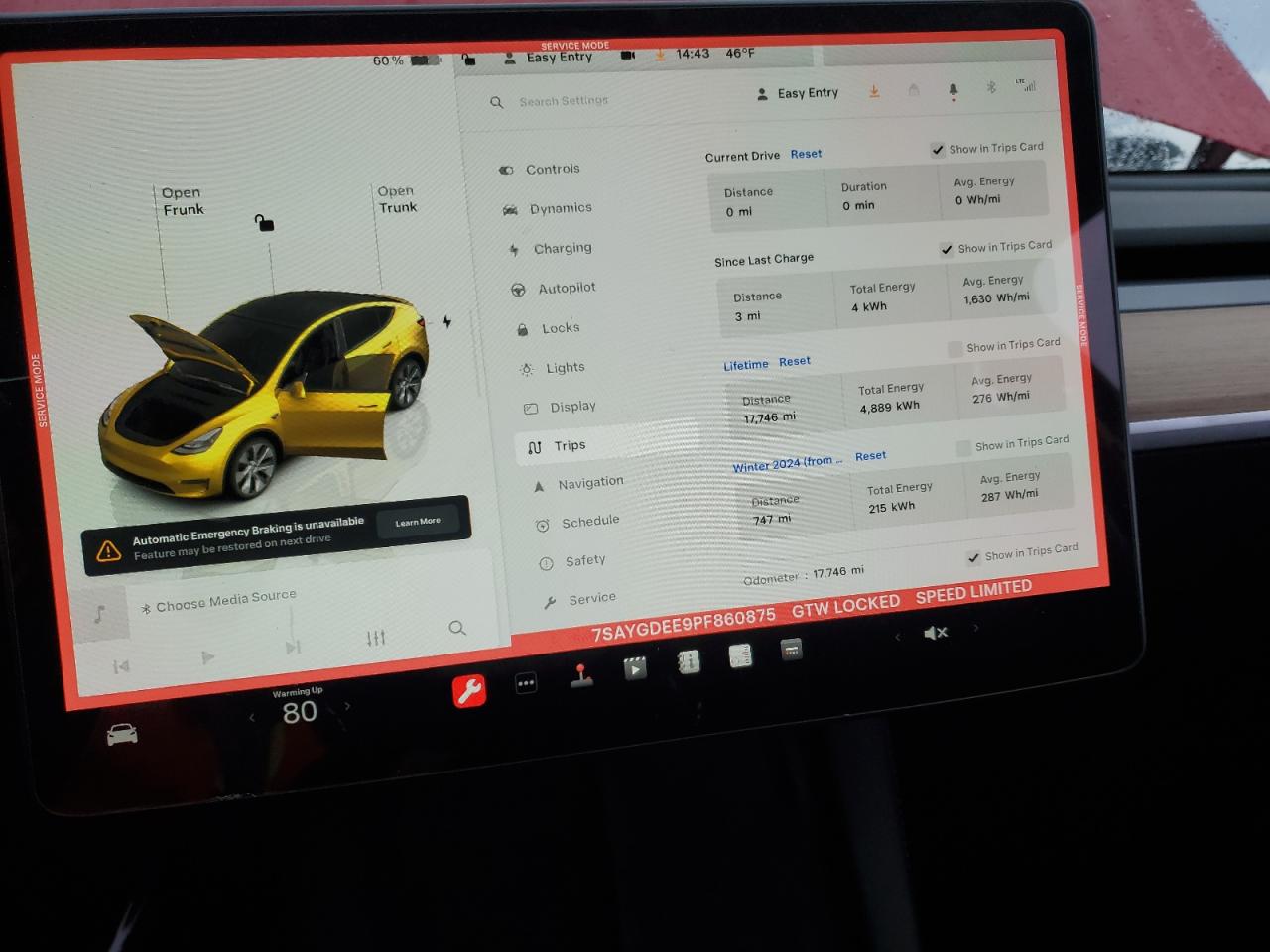Open the Easy Entry profile in top status bar

coord(548,58)
